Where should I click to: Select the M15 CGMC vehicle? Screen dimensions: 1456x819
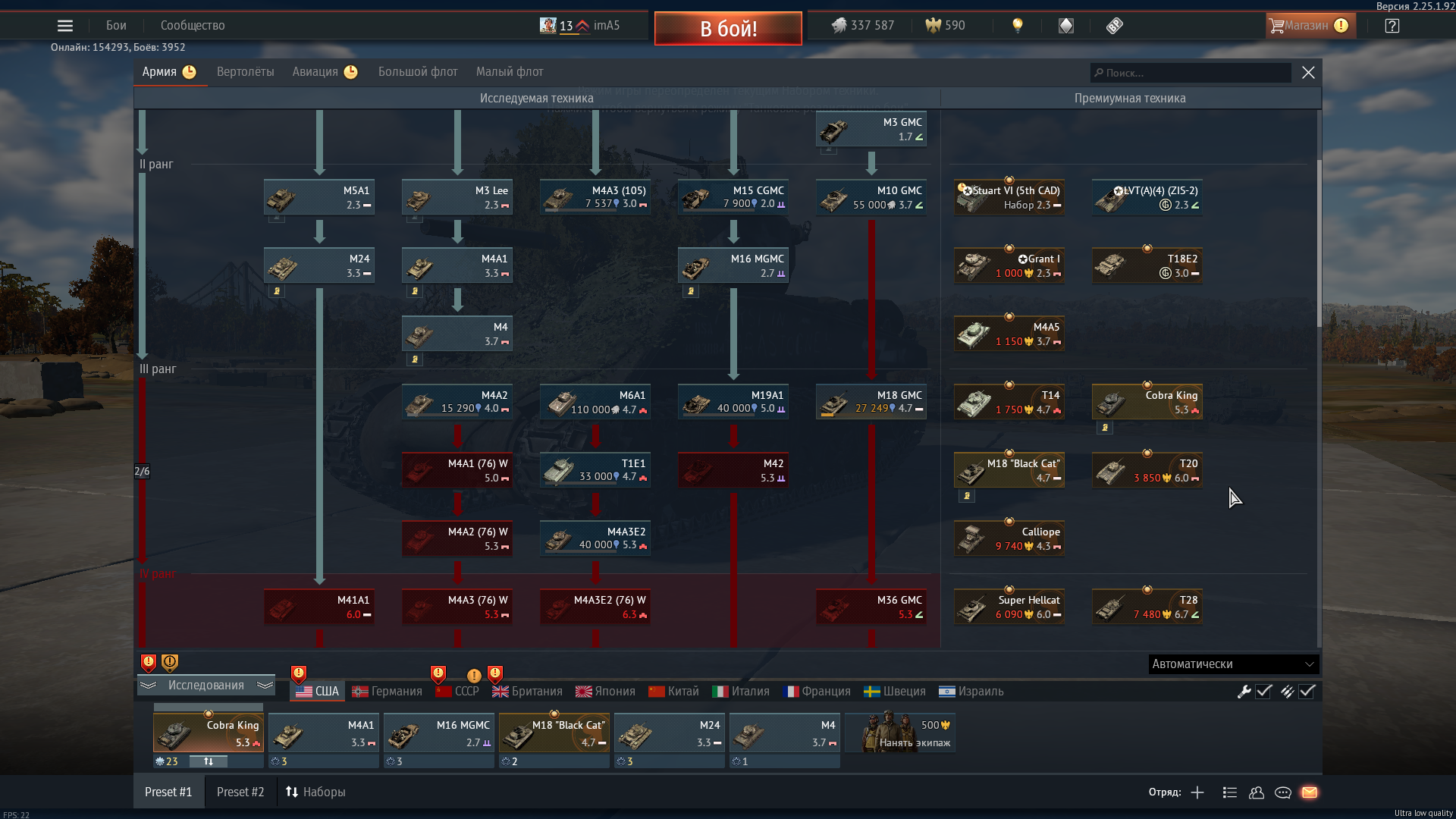click(733, 197)
